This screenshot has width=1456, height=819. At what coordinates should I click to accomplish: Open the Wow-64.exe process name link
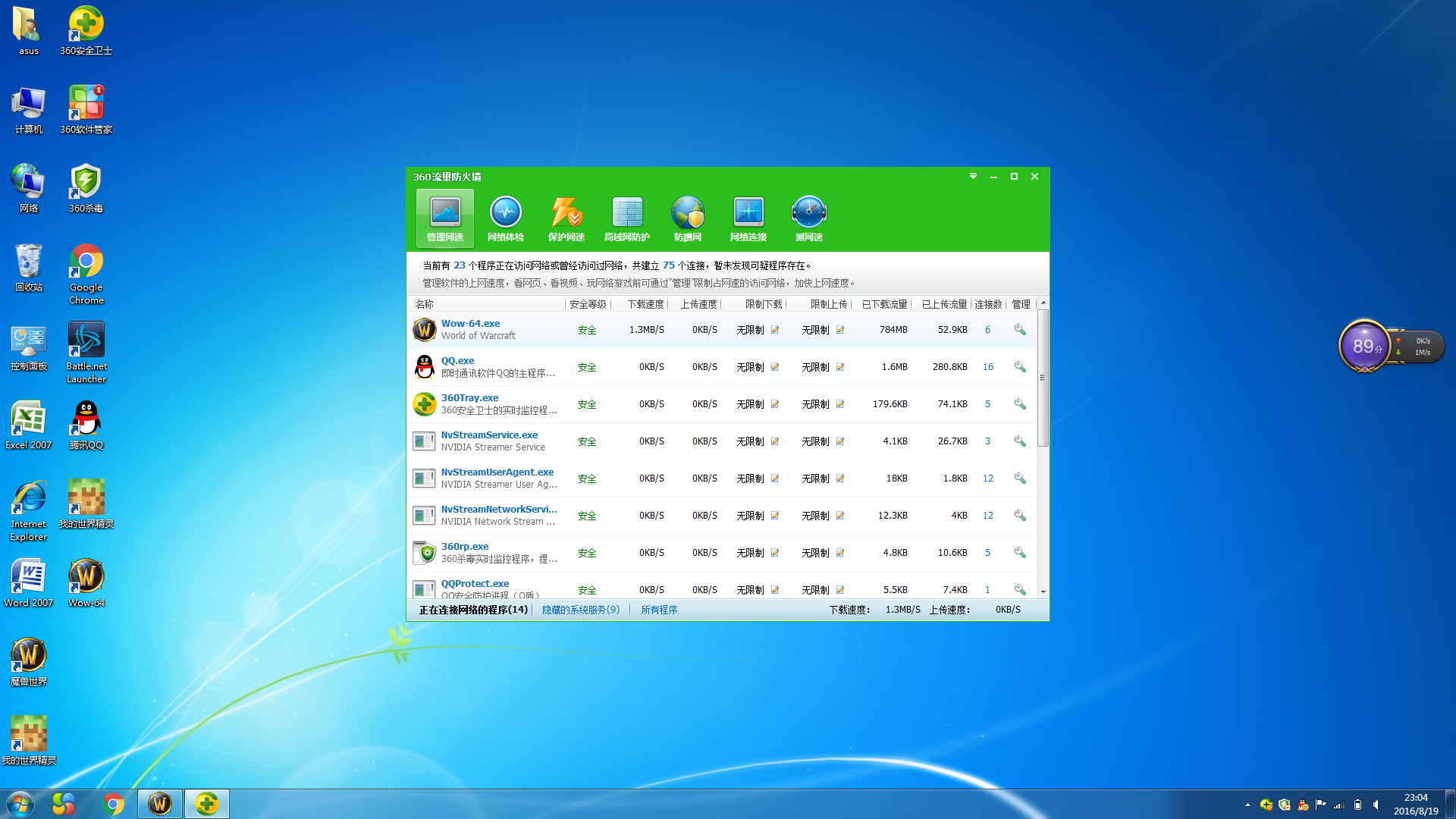(470, 323)
